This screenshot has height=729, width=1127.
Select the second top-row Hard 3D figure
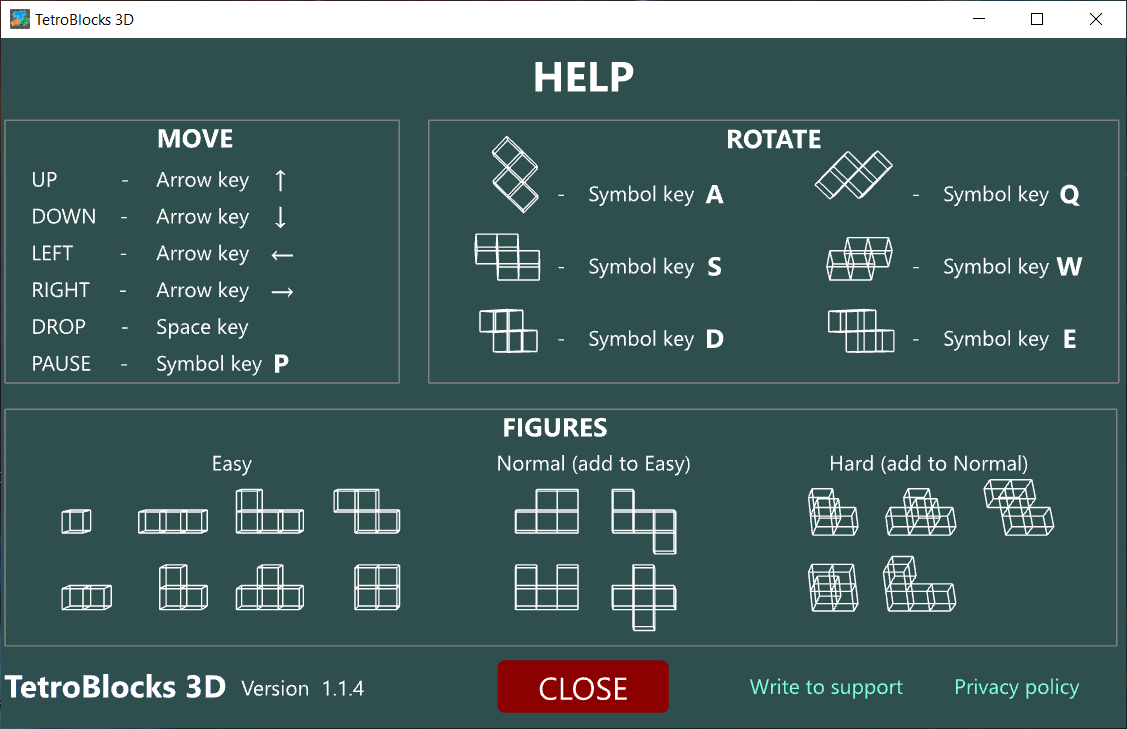[921, 512]
